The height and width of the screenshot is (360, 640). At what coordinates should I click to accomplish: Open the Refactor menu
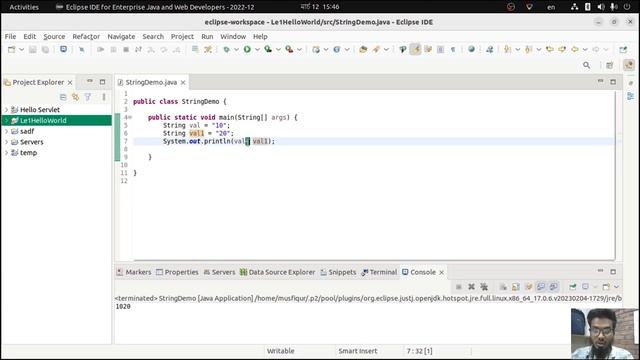(x=86, y=36)
